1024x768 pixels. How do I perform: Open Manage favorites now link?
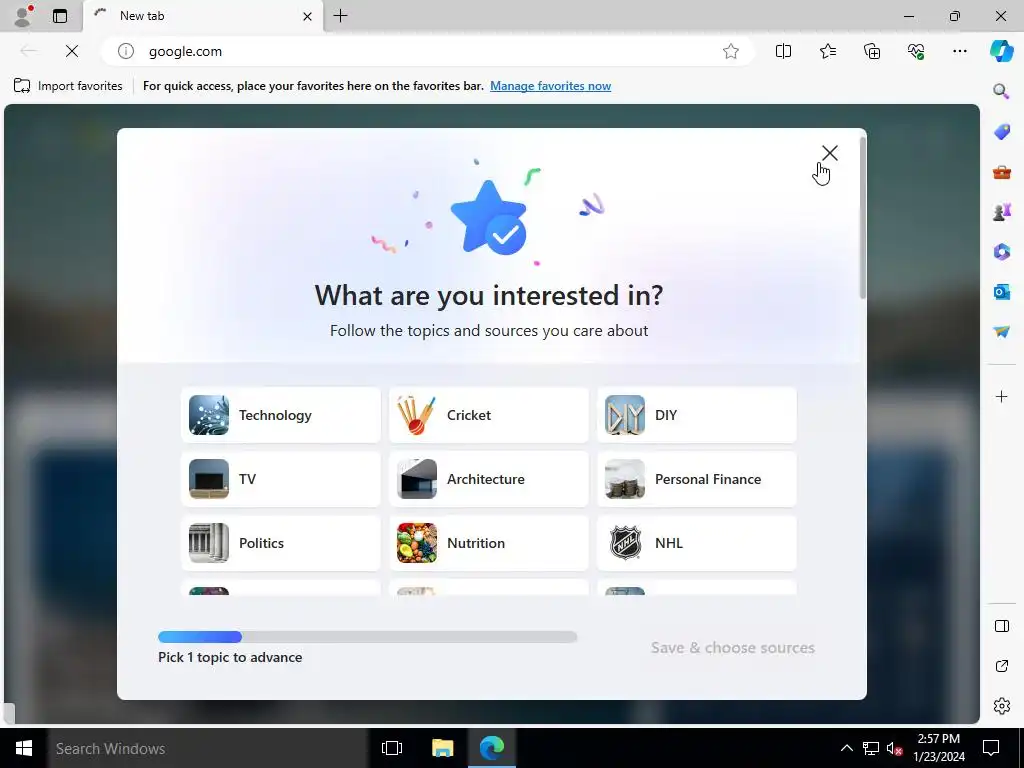tap(551, 86)
